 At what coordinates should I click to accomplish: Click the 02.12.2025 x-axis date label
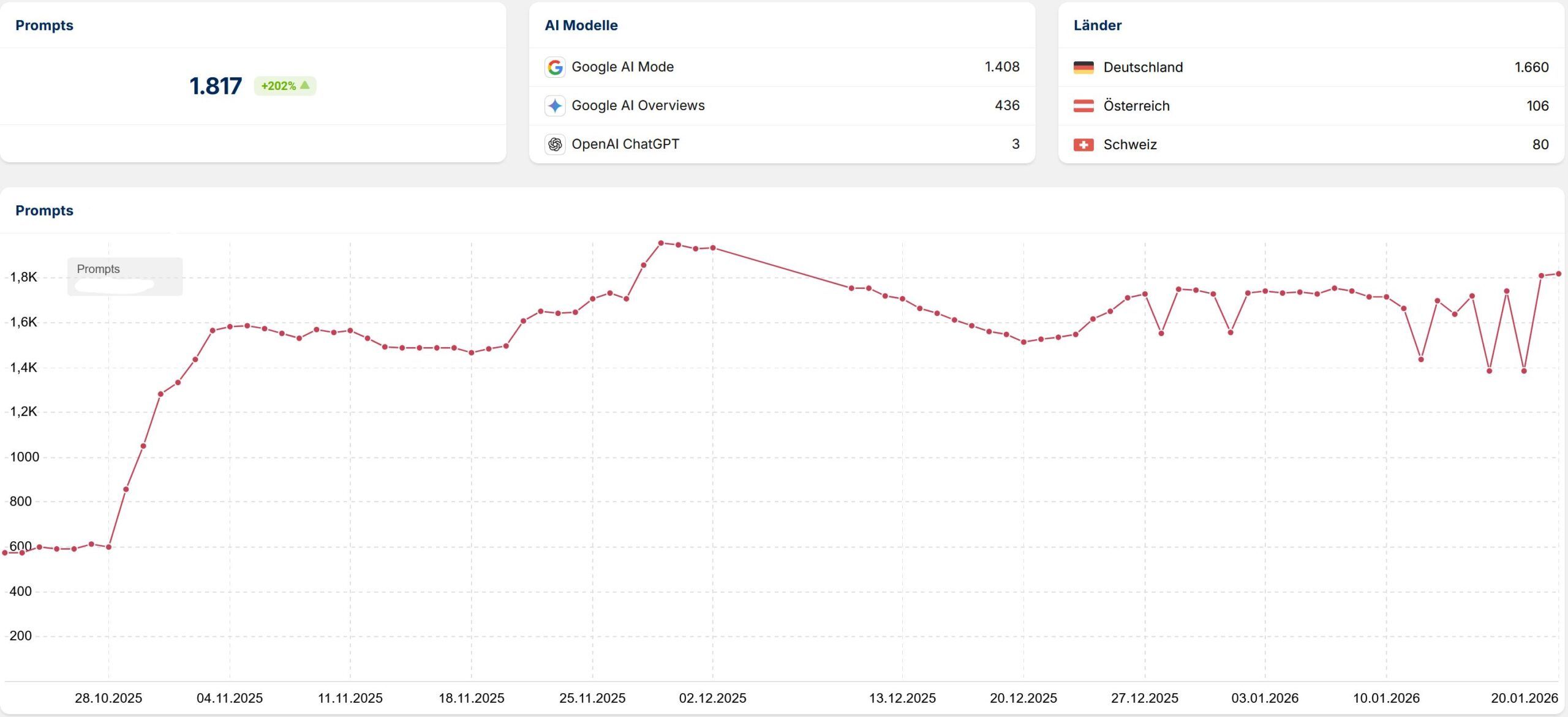pos(712,698)
